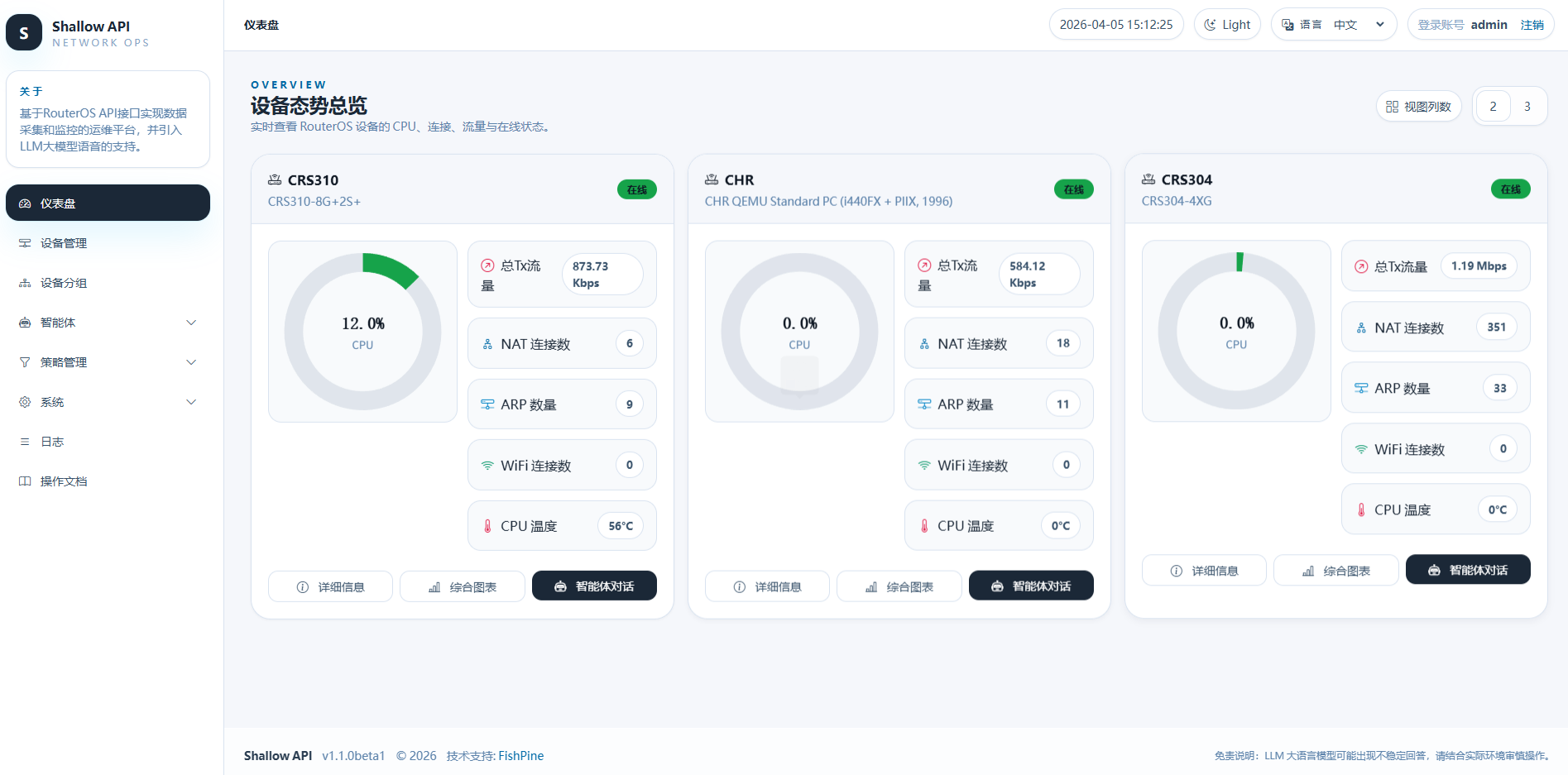
Task: Click the NAT connections icon in CHR card
Action: 924,344
